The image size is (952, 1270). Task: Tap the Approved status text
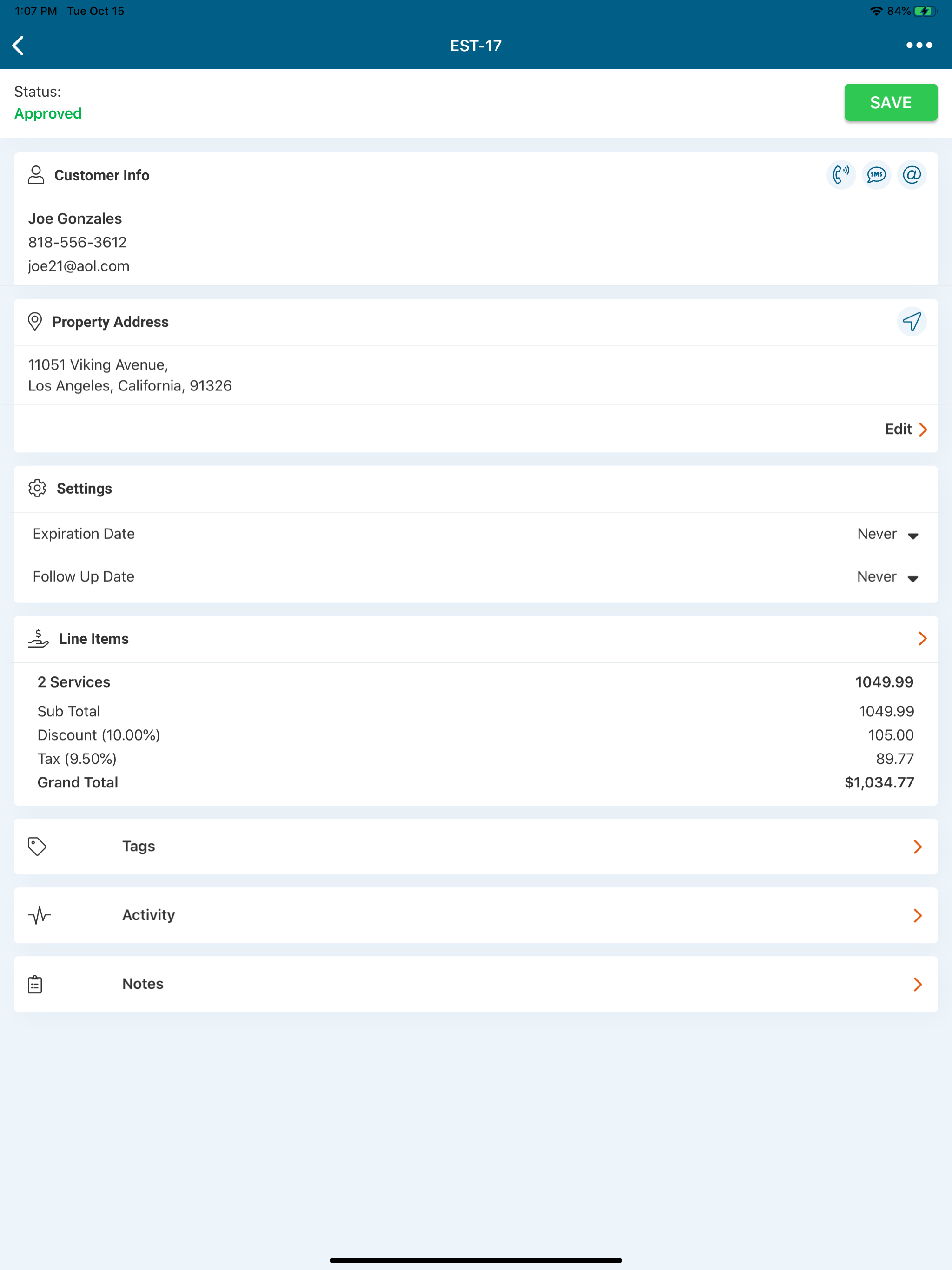coord(48,114)
